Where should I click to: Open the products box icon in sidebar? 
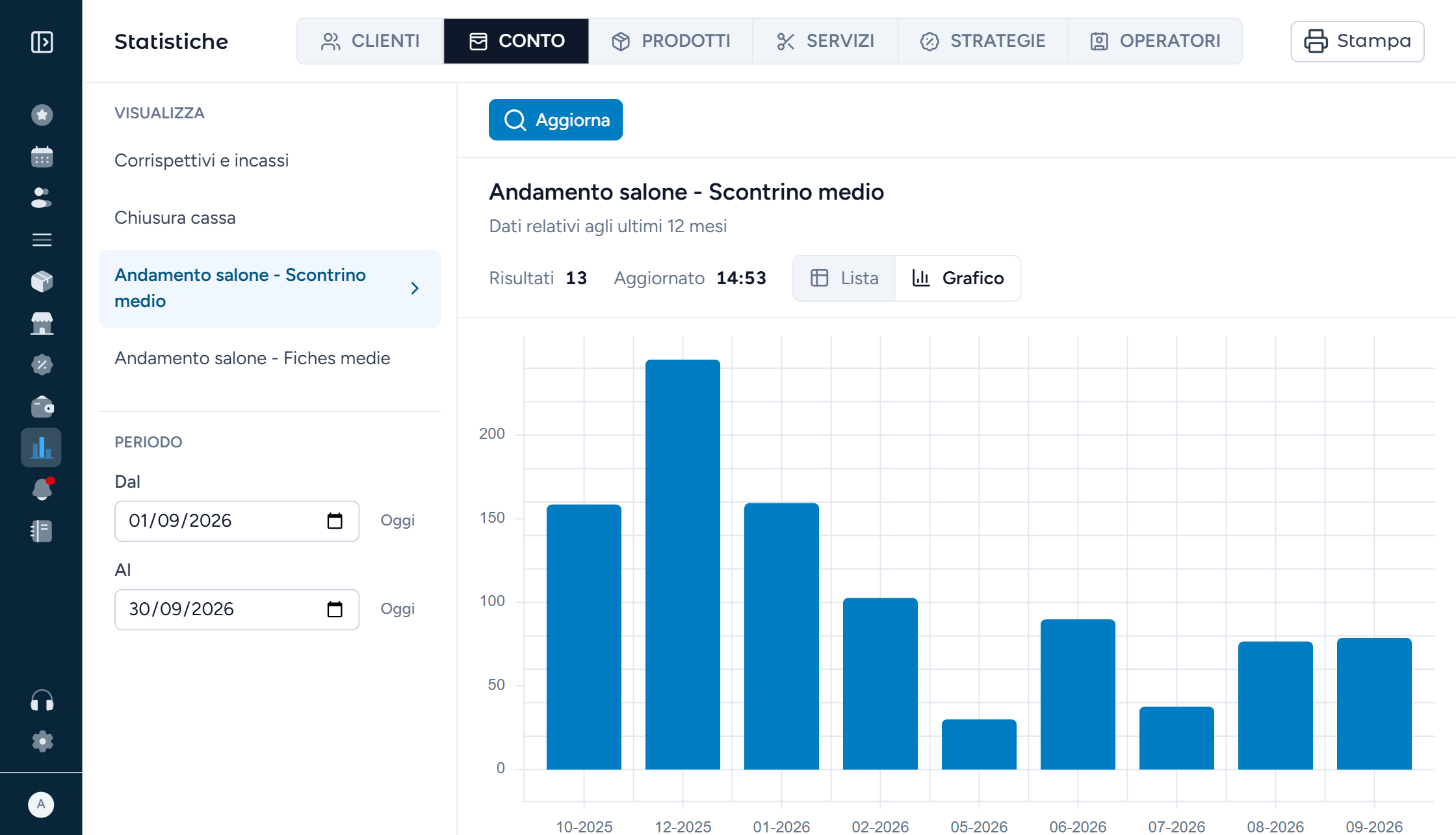pos(42,282)
